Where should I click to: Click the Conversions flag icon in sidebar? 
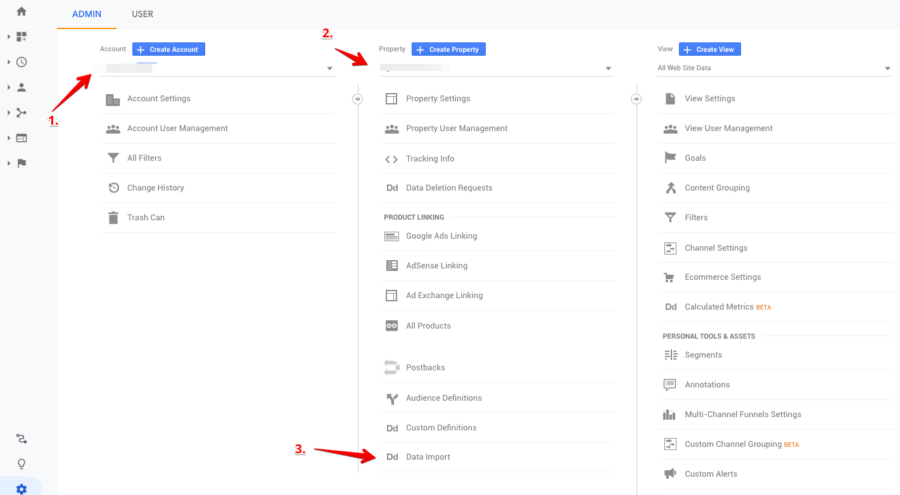[21, 163]
